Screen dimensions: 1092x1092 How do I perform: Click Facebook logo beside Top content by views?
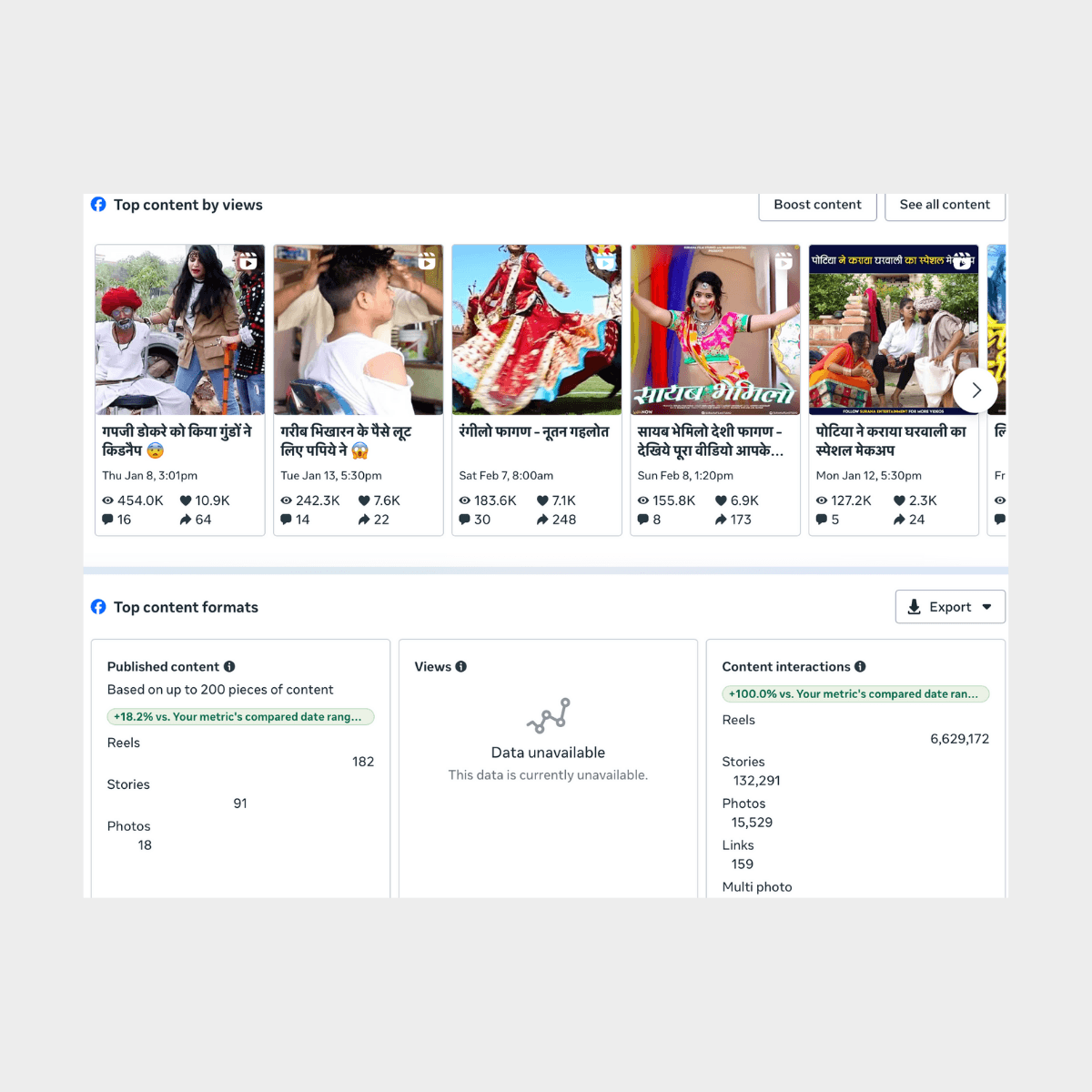[98, 205]
